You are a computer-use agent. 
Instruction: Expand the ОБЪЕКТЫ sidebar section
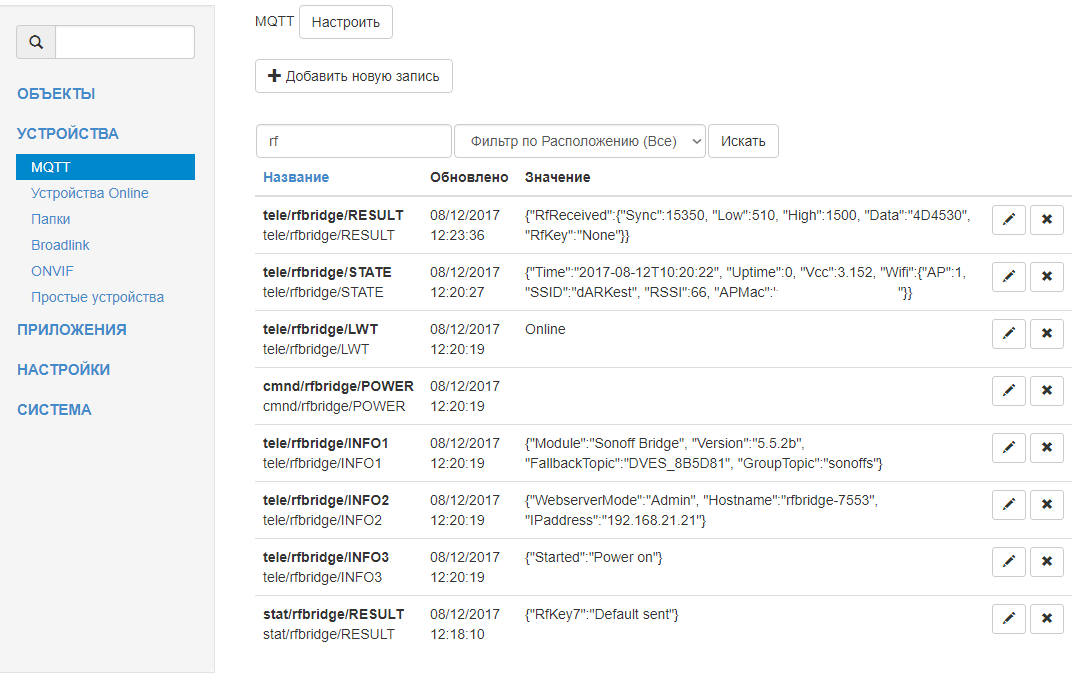click(x=56, y=94)
